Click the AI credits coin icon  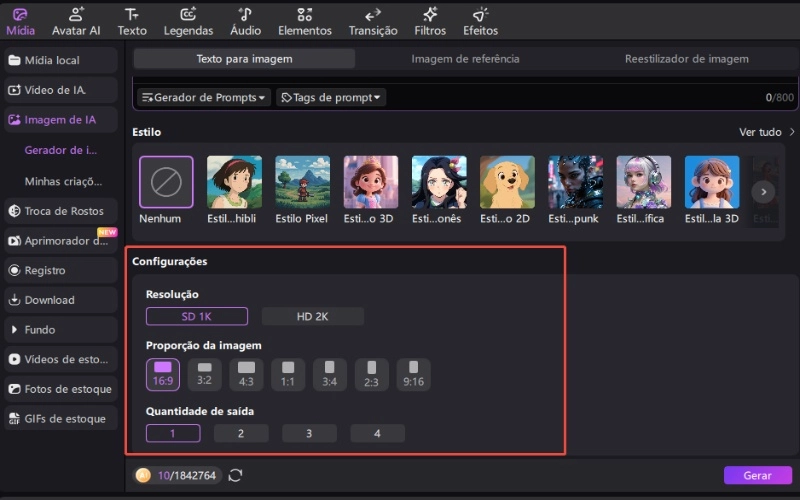tap(143, 476)
